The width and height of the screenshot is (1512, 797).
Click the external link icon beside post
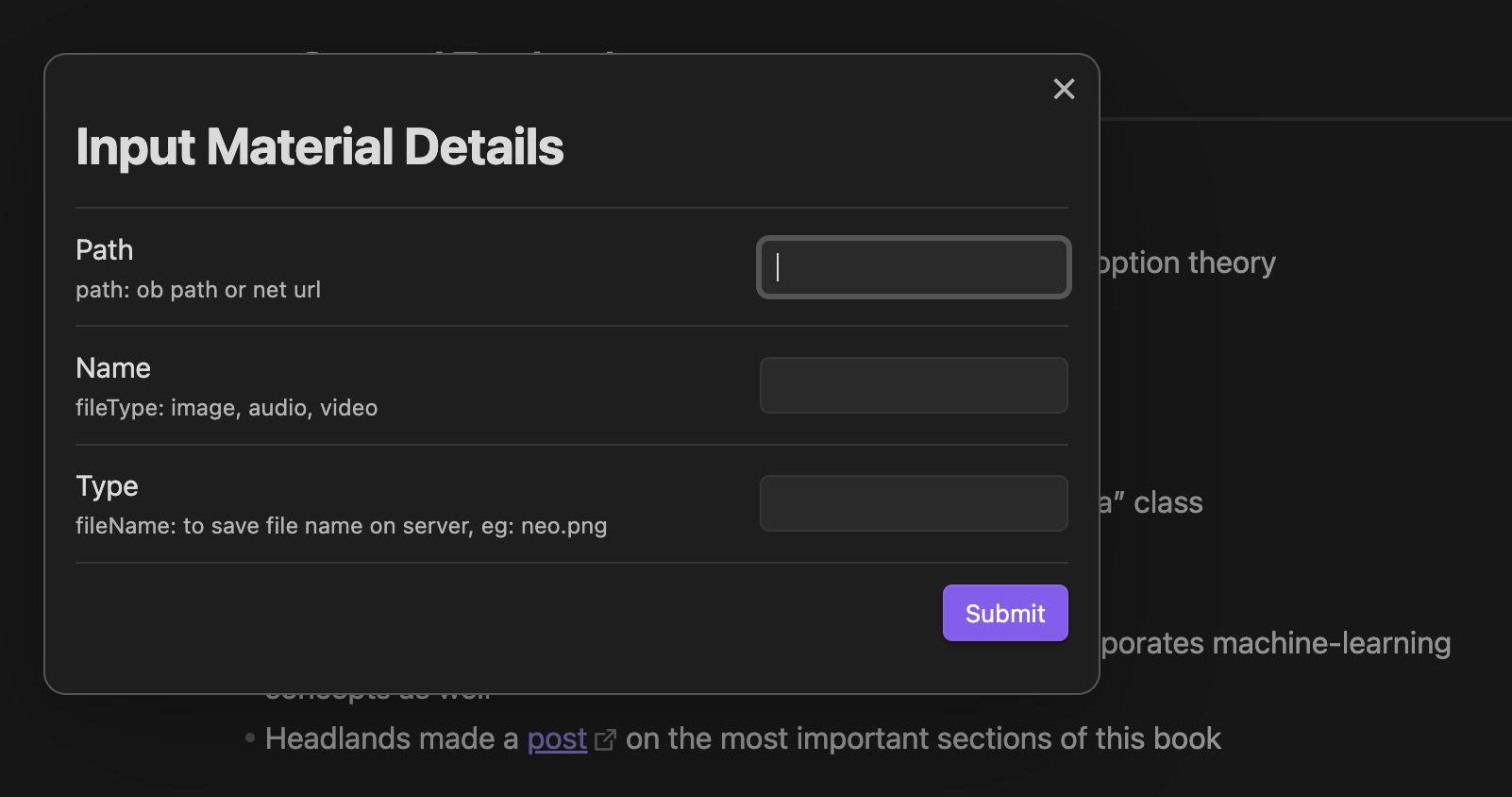605,740
